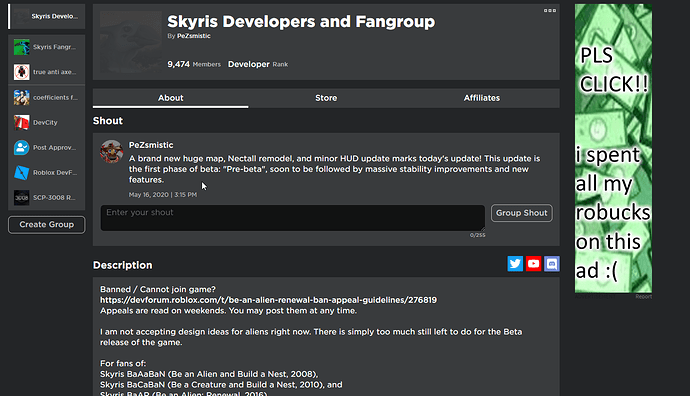Click the PLS CLICK green advertisement
Viewport: 690px width, 396px height.
point(613,148)
